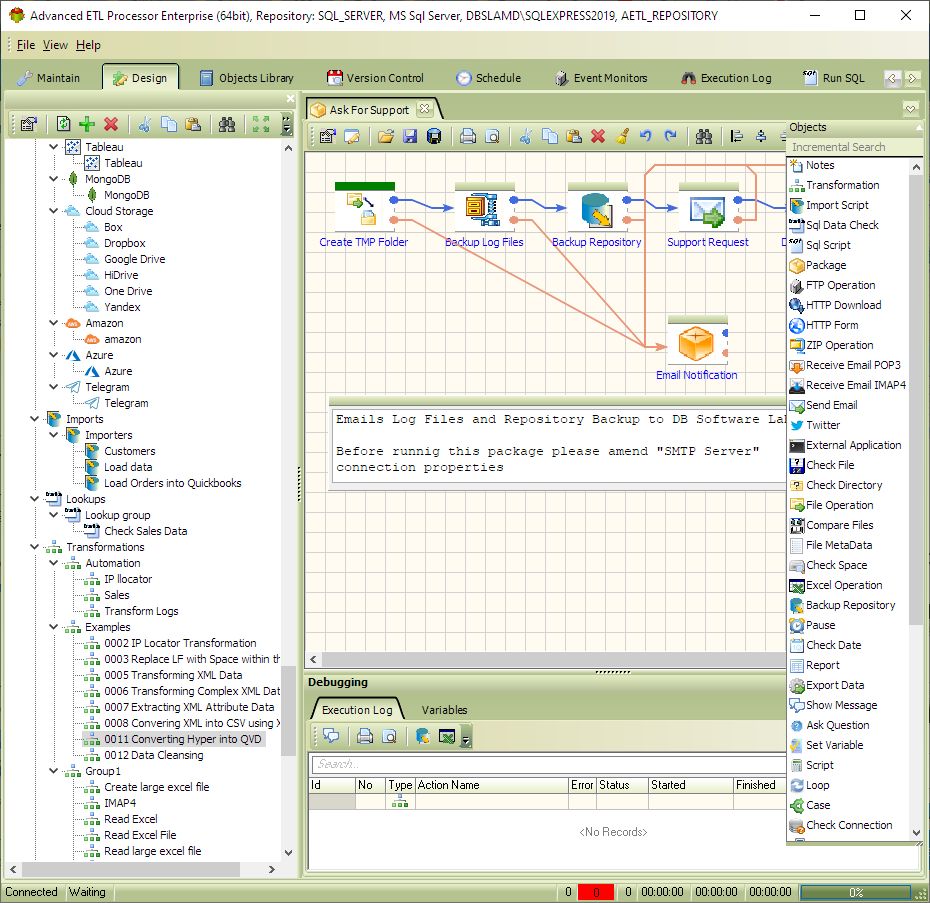Screen dimensions: 930x903
Task: Select the Email Notification package node
Action: tap(697, 343)
